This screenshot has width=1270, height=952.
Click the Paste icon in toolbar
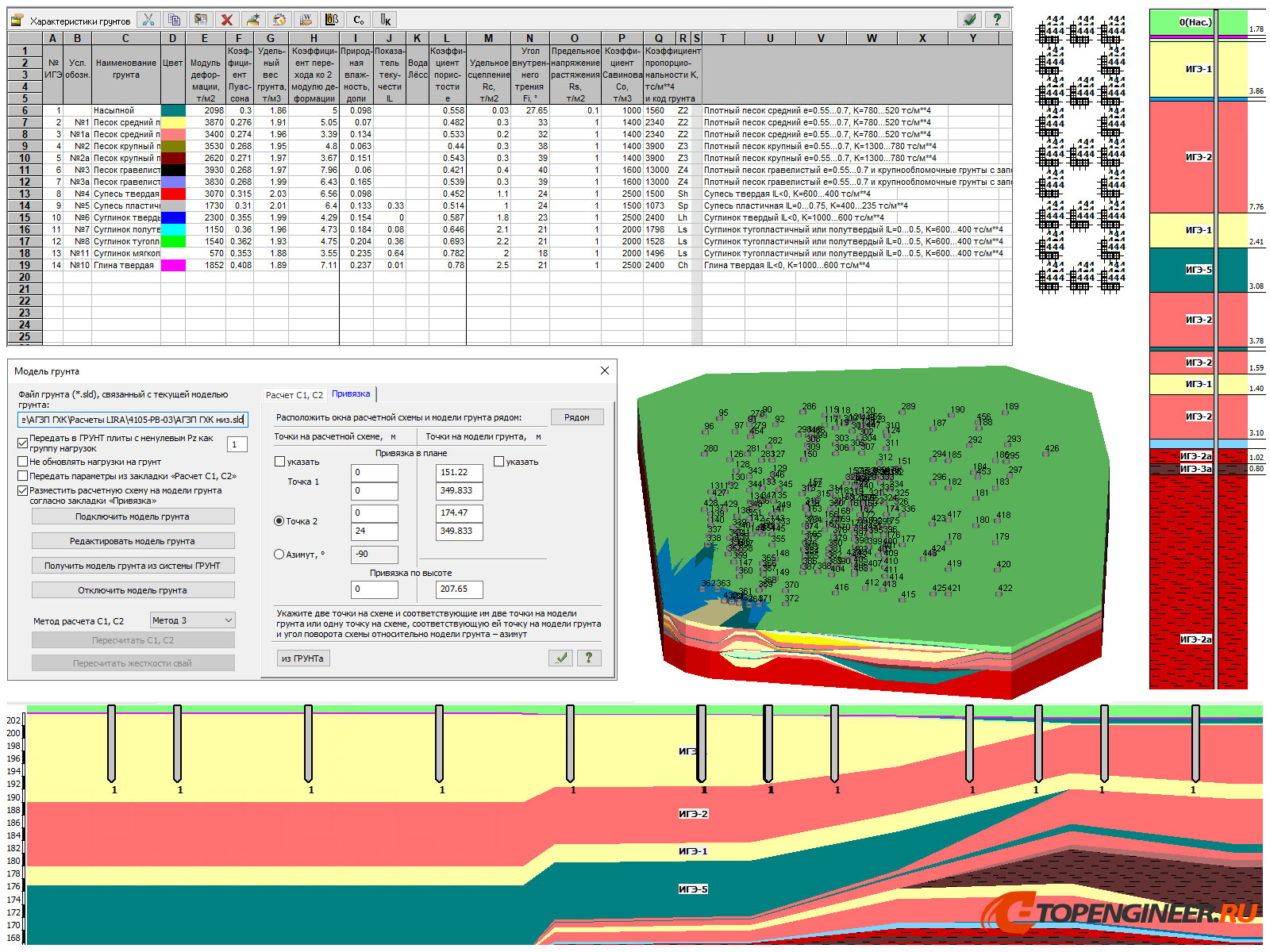pyautogui.click(x=201, y=20)
